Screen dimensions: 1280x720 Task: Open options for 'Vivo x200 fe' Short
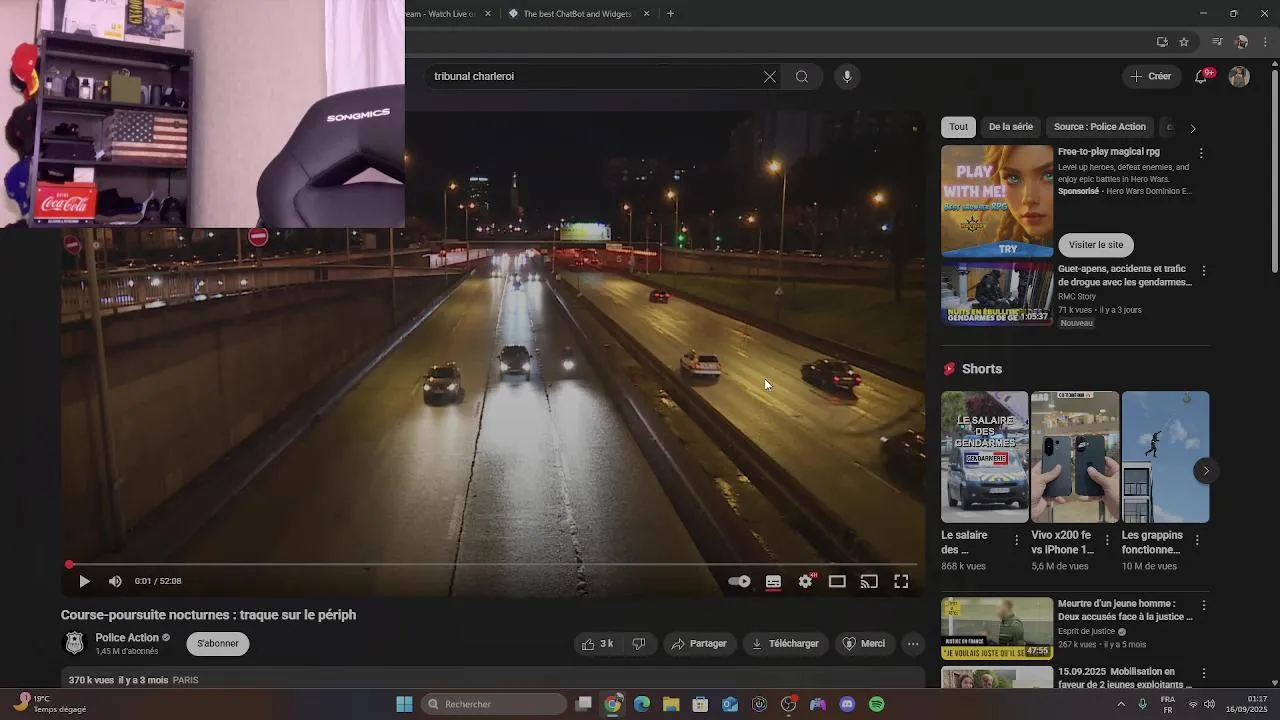[1107, 540]
